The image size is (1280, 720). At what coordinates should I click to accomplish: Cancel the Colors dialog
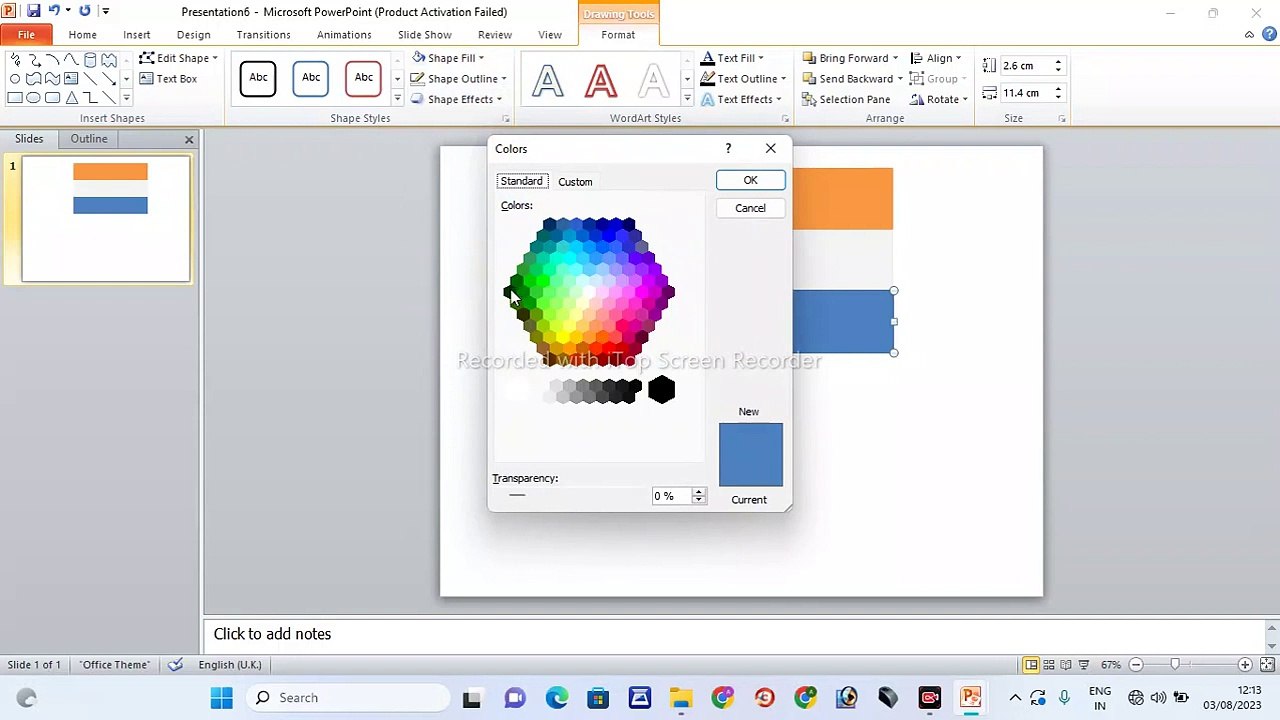[750, 208]
